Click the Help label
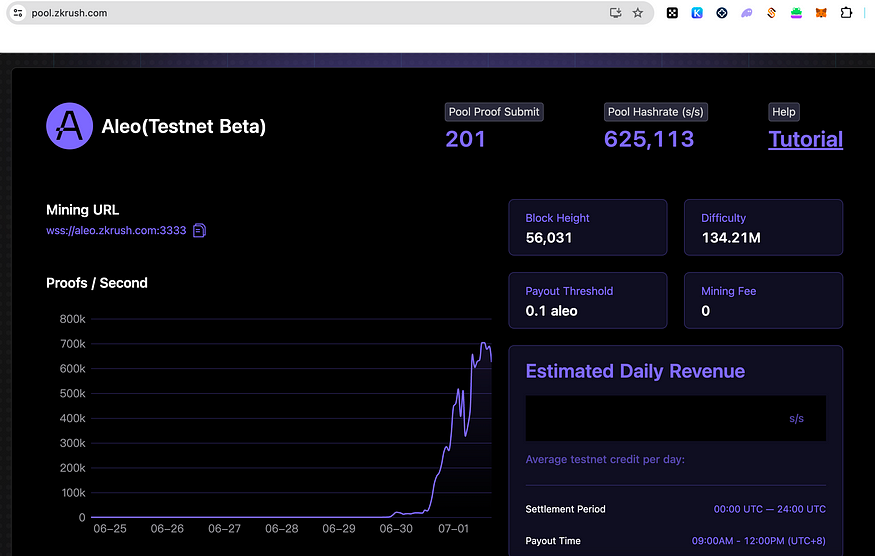Viewport: 875px width, 556px height. click(x=783, y=112)
